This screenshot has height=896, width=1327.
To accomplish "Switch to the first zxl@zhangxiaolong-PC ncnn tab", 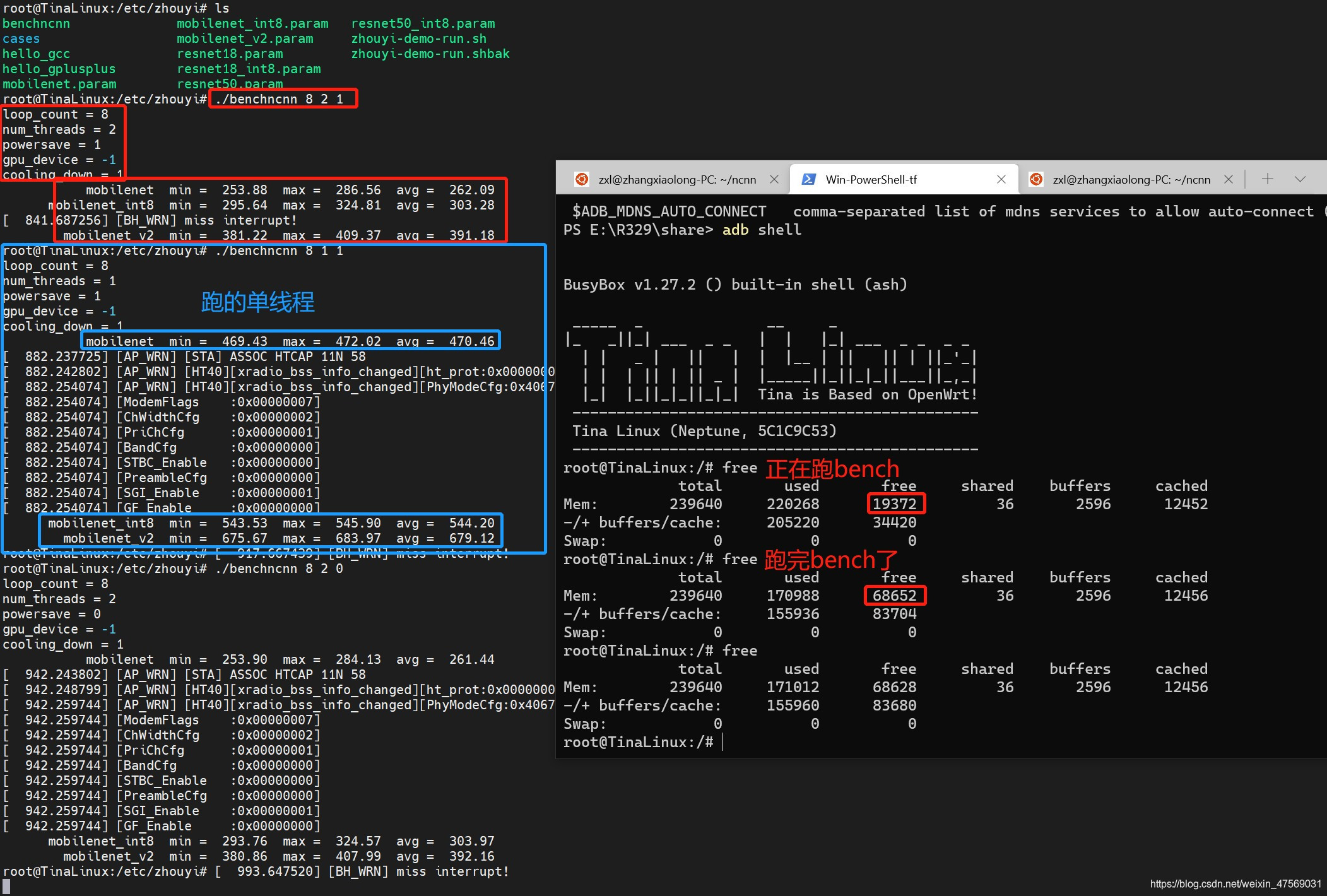I will pyautogui.click(x=676, y=179).
